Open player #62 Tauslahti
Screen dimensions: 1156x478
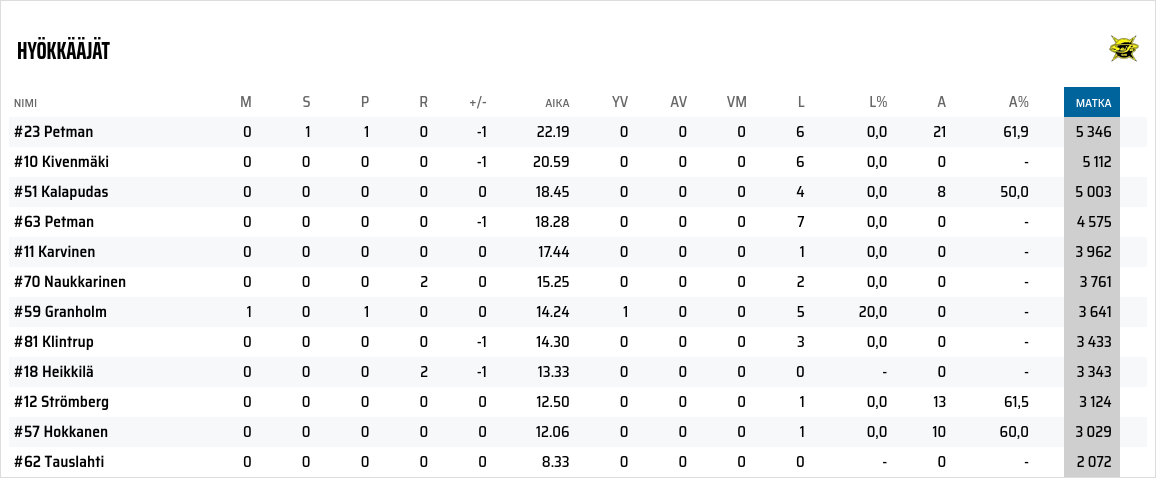click(x=59, y=462)
